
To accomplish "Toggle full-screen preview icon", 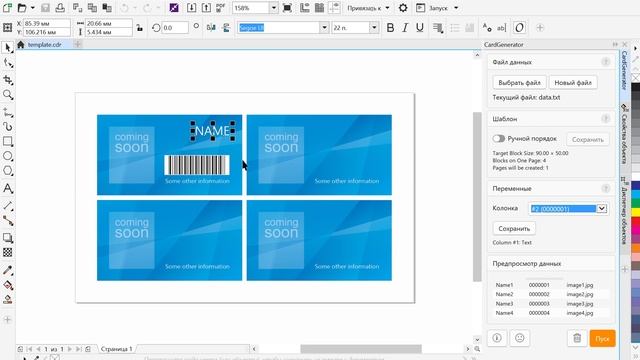I will coord(287,8).
